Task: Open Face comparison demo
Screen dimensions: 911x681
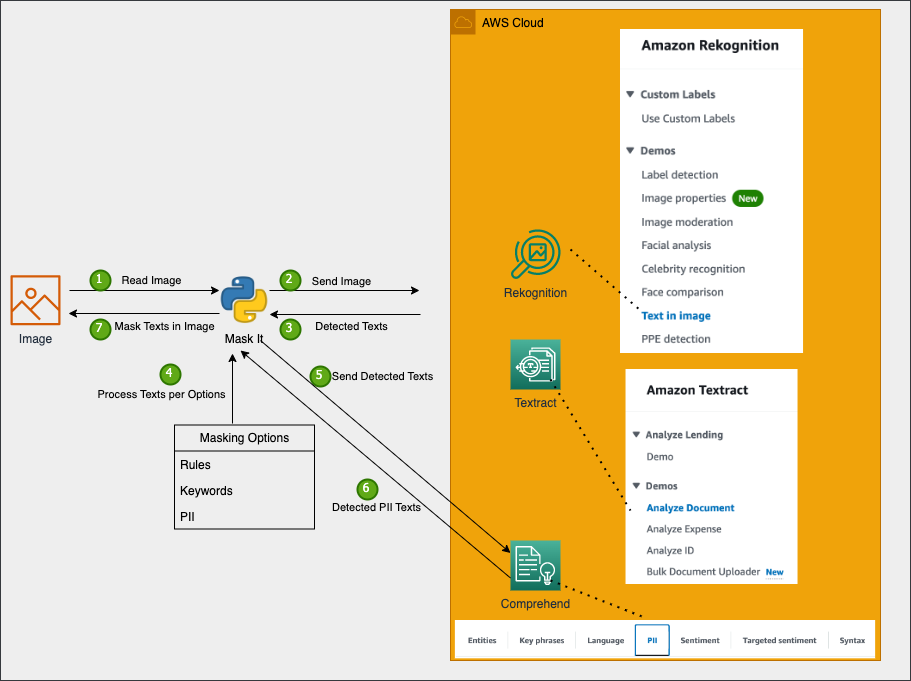Action: point(683,292)
